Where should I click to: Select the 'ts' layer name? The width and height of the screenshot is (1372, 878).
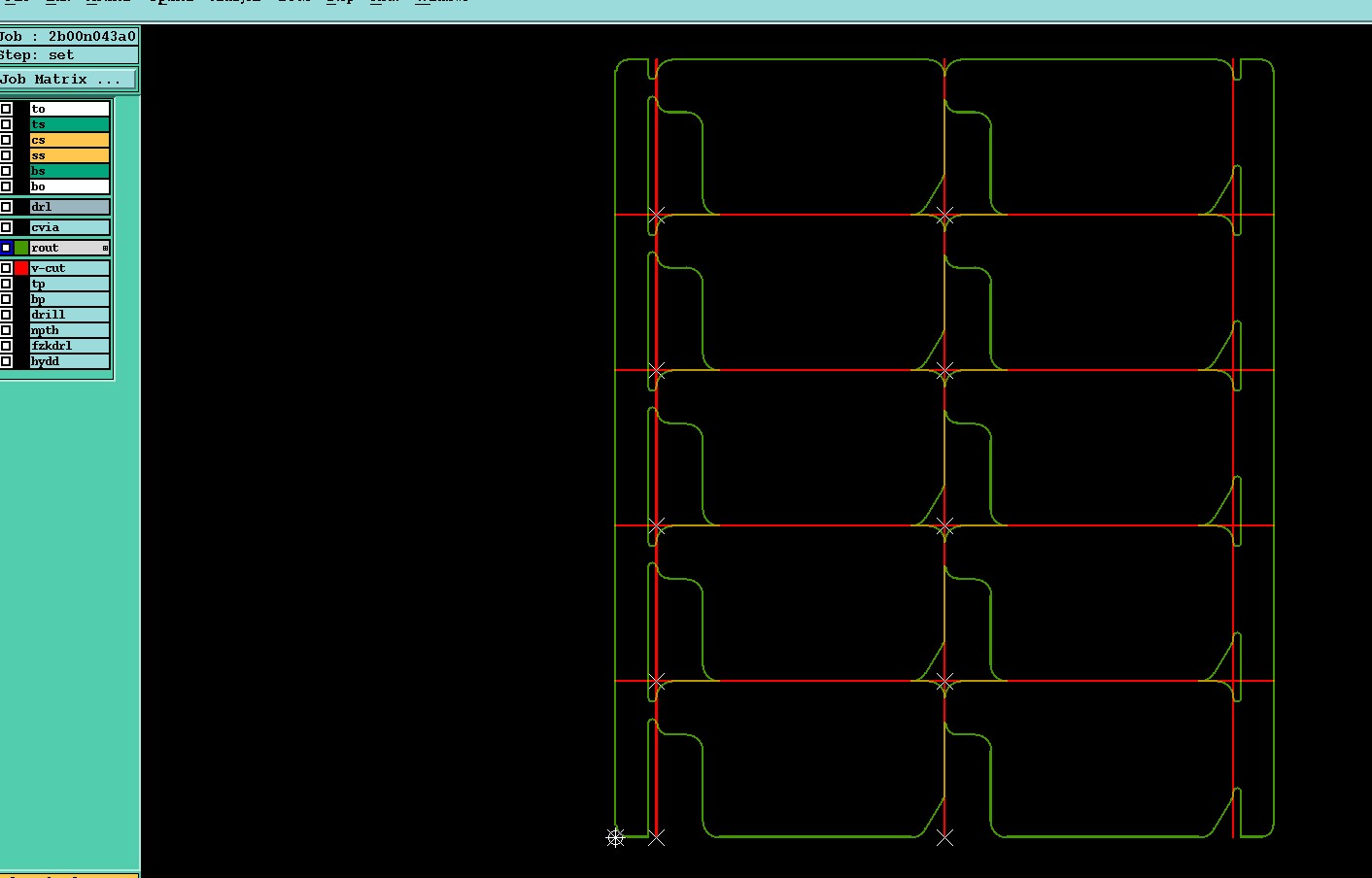tap(69, 124)
